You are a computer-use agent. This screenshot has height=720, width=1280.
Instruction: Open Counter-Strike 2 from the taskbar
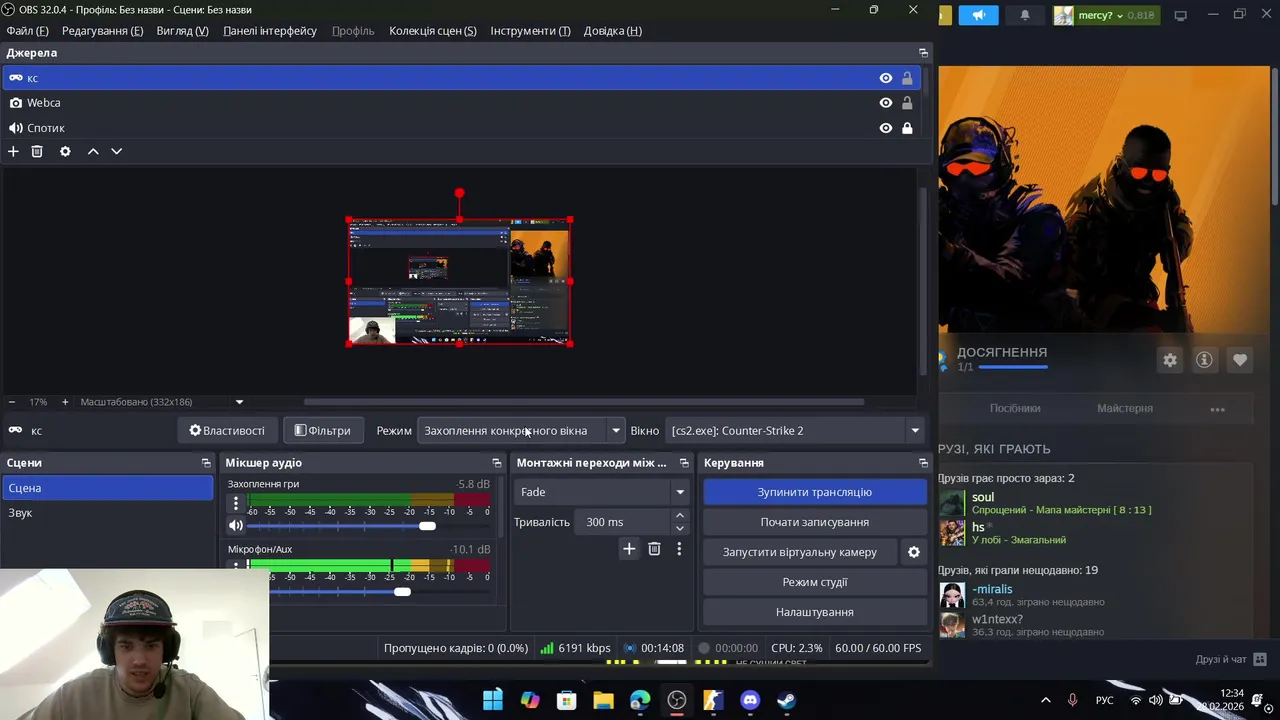pyautogui.click(x=713, y=700)
